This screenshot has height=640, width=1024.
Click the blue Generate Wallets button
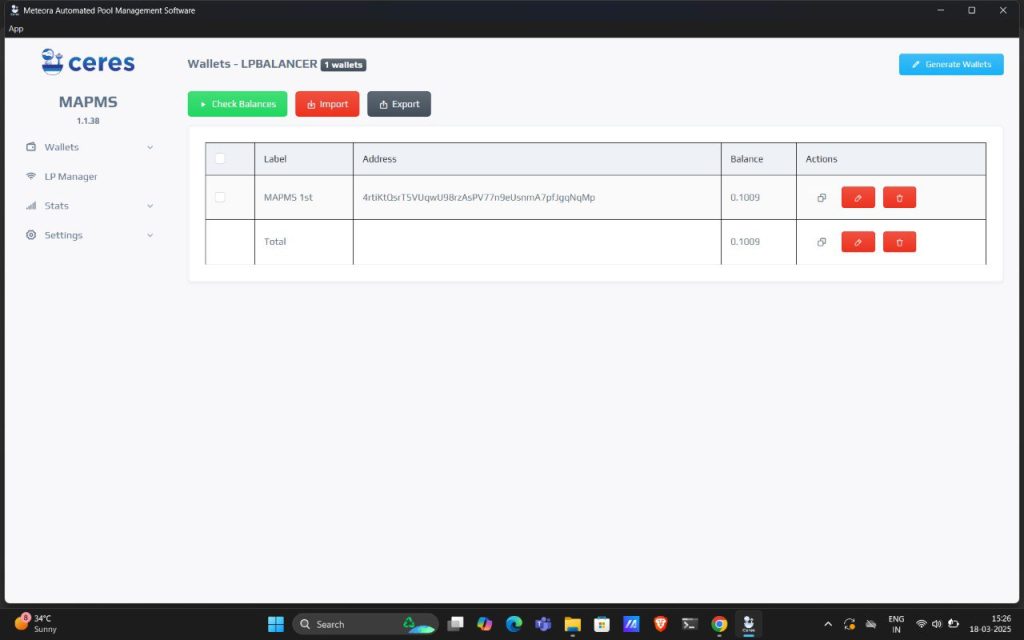coord(951,64)
